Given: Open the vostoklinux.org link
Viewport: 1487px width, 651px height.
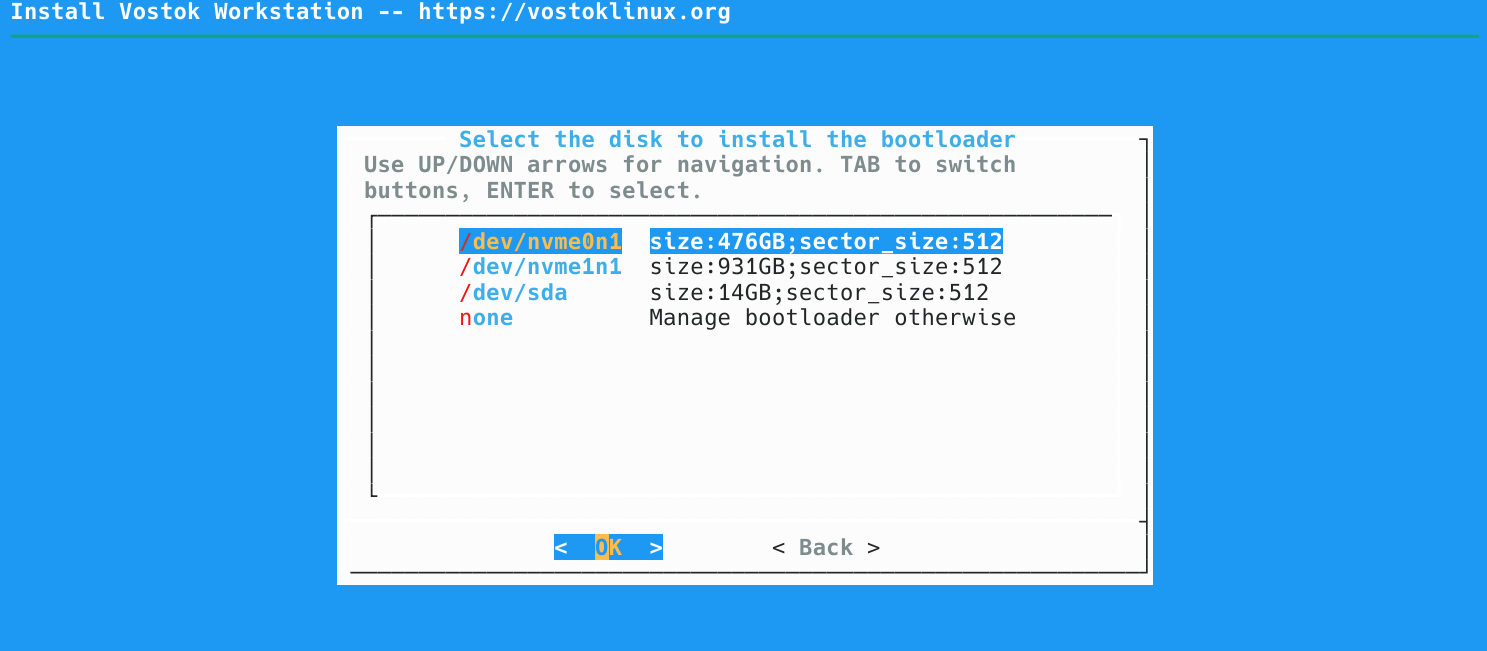Looking at the screenshot, I should (x=576, y=12).
